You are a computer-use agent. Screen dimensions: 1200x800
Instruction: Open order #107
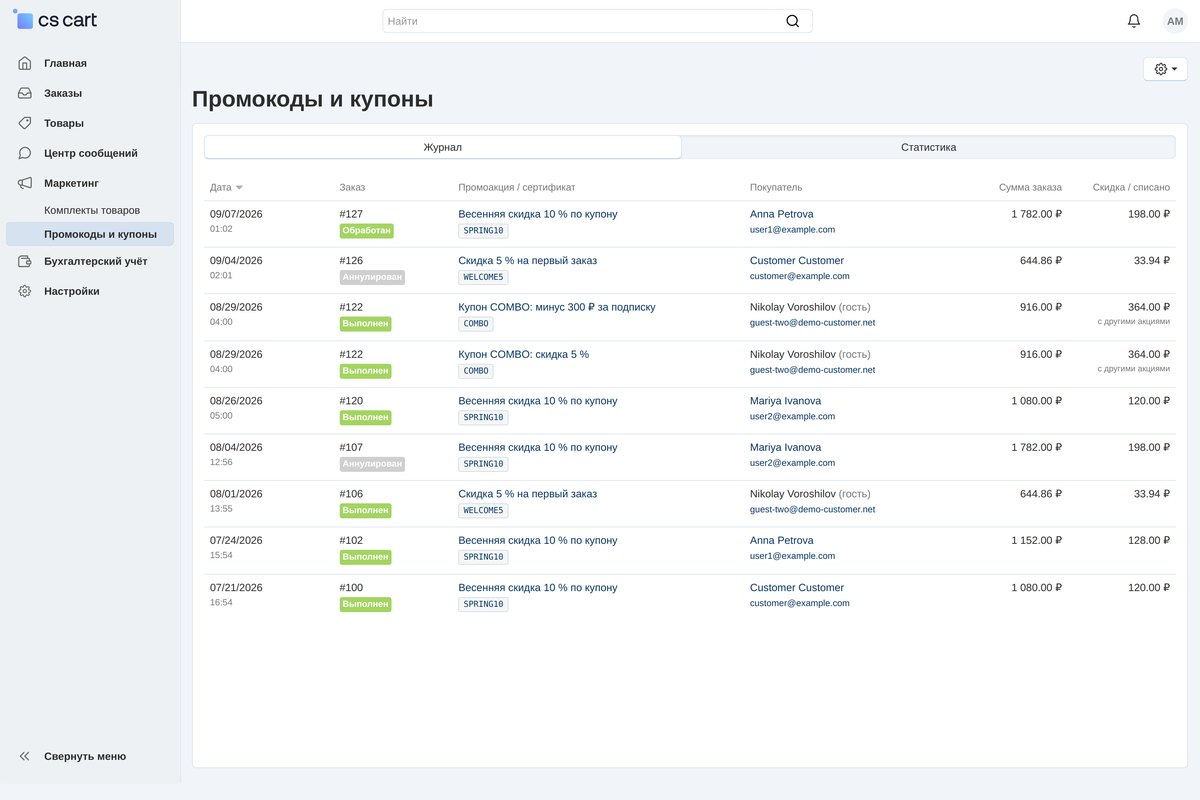351,448
